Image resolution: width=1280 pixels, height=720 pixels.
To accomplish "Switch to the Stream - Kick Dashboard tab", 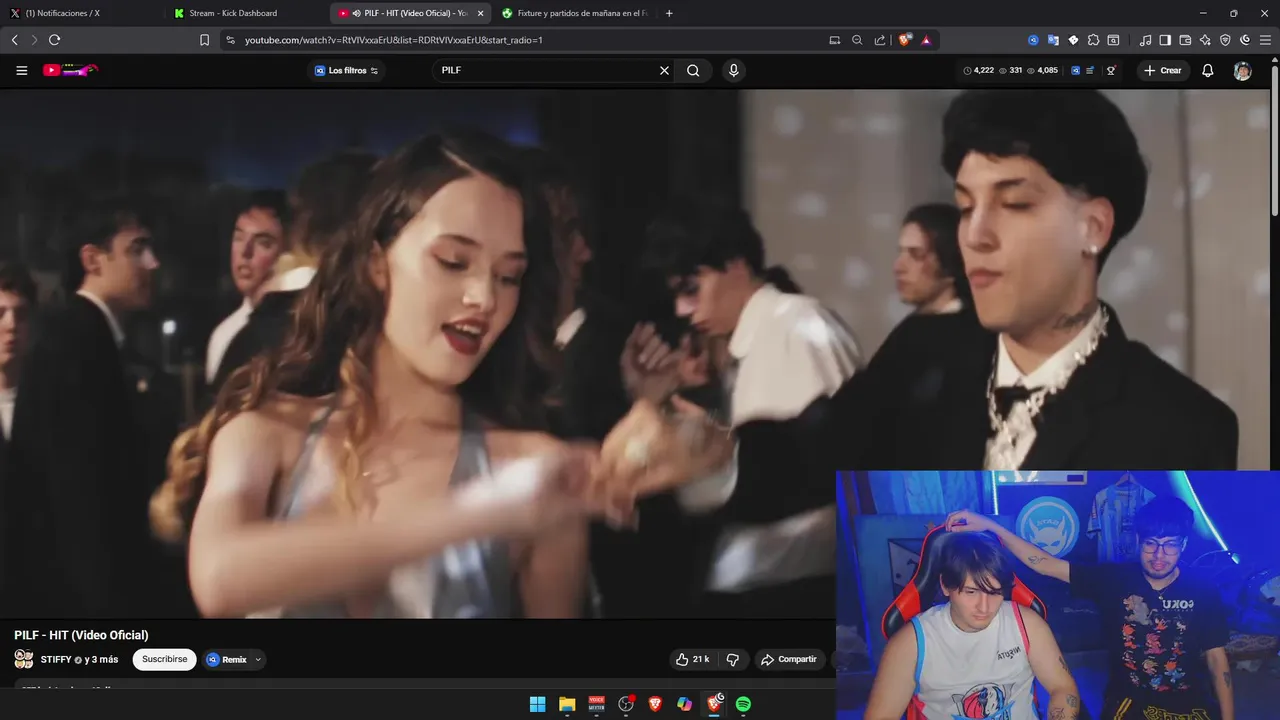I will coord(245,13).
